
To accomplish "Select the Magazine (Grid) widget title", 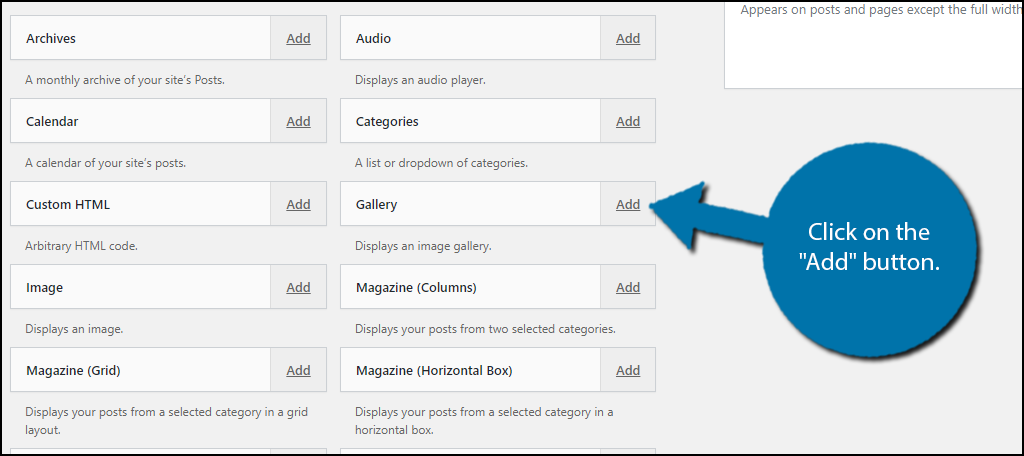I will [x=73, y=370].
